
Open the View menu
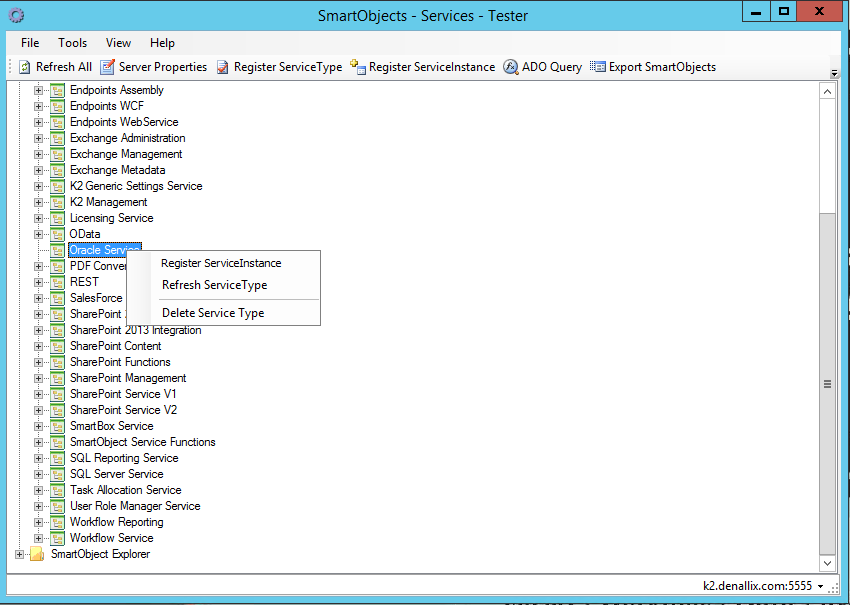pyautogui.click(x=118, y=43)
